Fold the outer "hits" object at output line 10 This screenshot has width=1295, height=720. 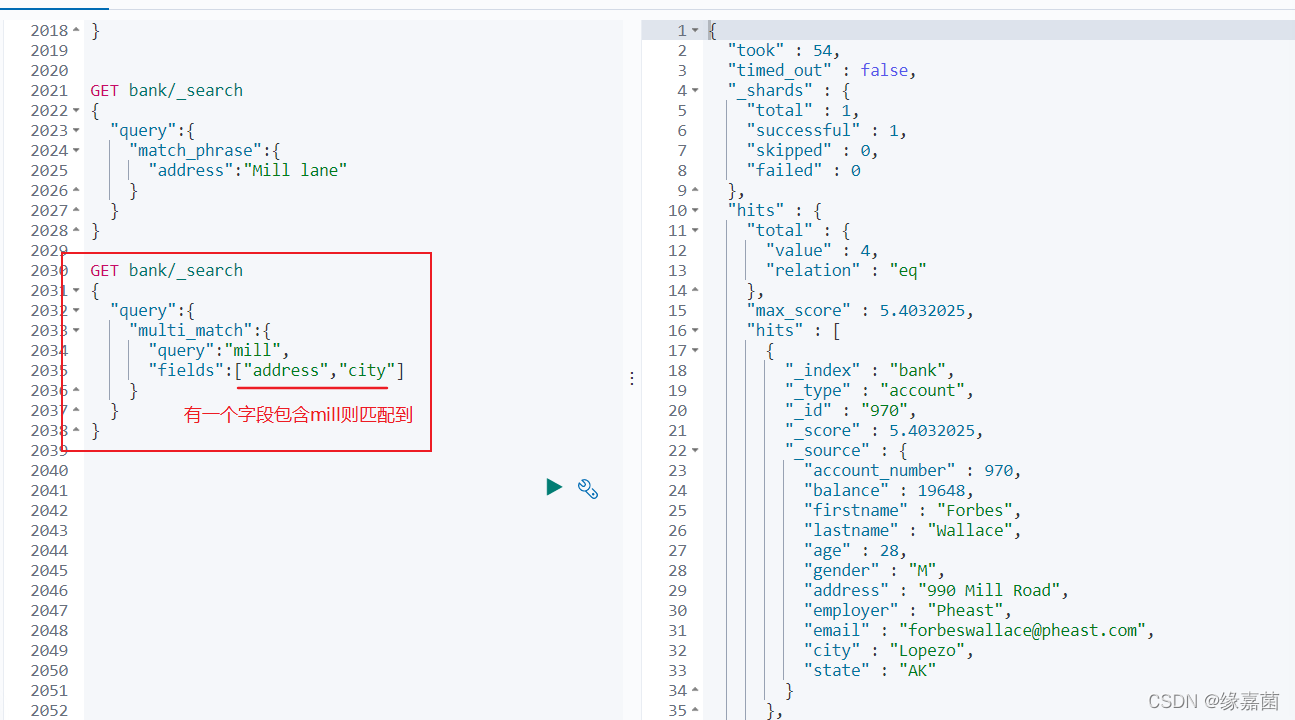(696, 210)
